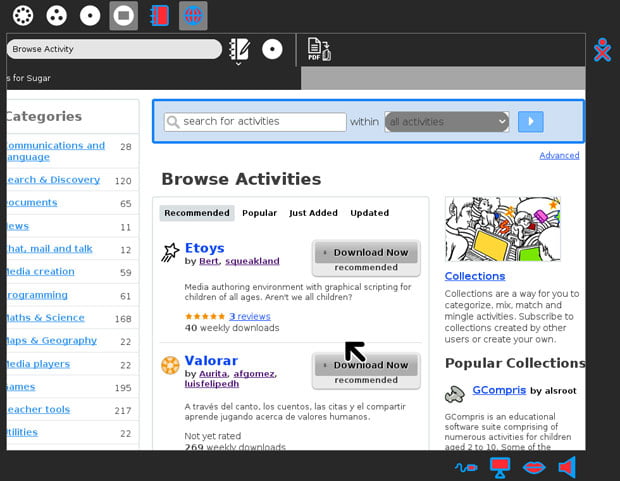Click the XO buddy icon on the right edge
This screenshot has width=620, height=481.
tap(601, 50)
